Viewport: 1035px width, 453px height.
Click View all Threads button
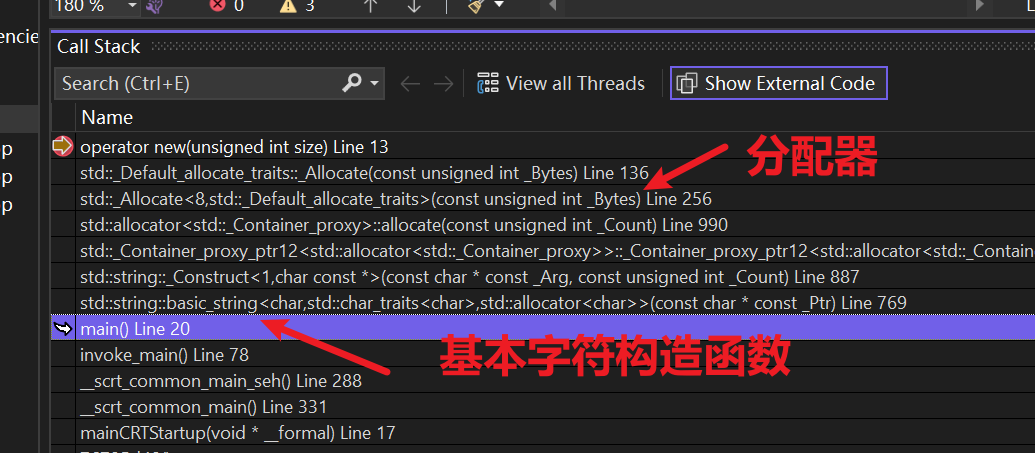[x=561, y=84]
